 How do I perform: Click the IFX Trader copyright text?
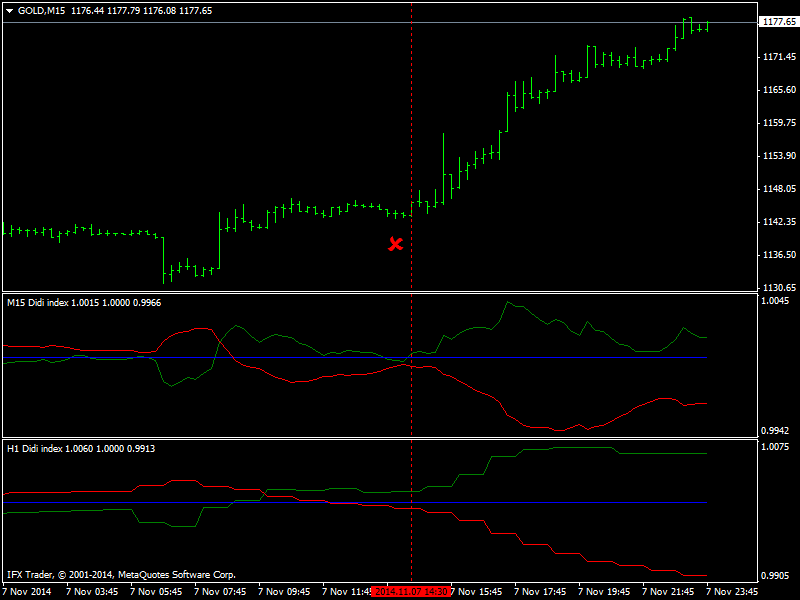tap(121, 574)
